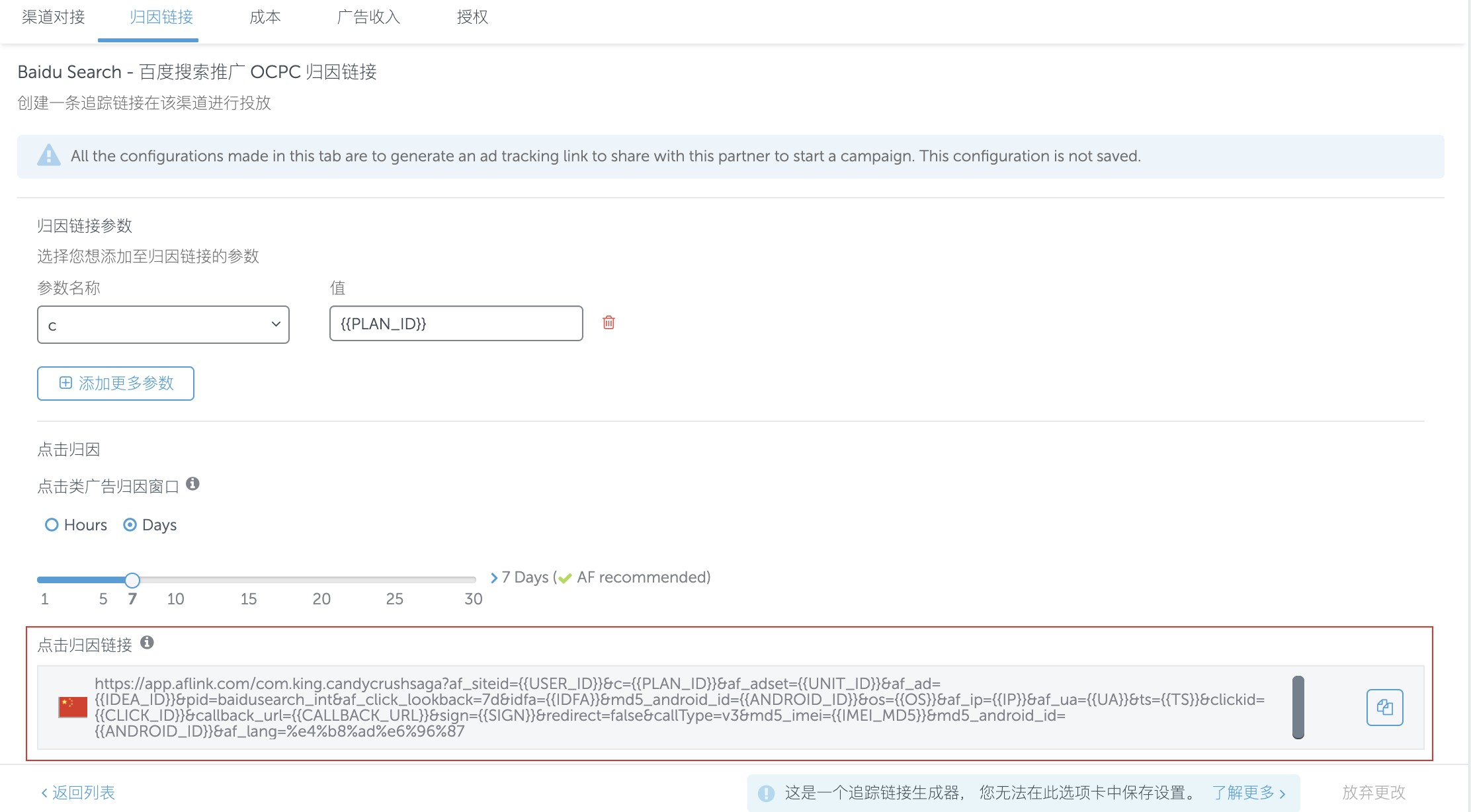Open the 了解更多 link
The image size is (1471, 812).
tap(1249, 792)
